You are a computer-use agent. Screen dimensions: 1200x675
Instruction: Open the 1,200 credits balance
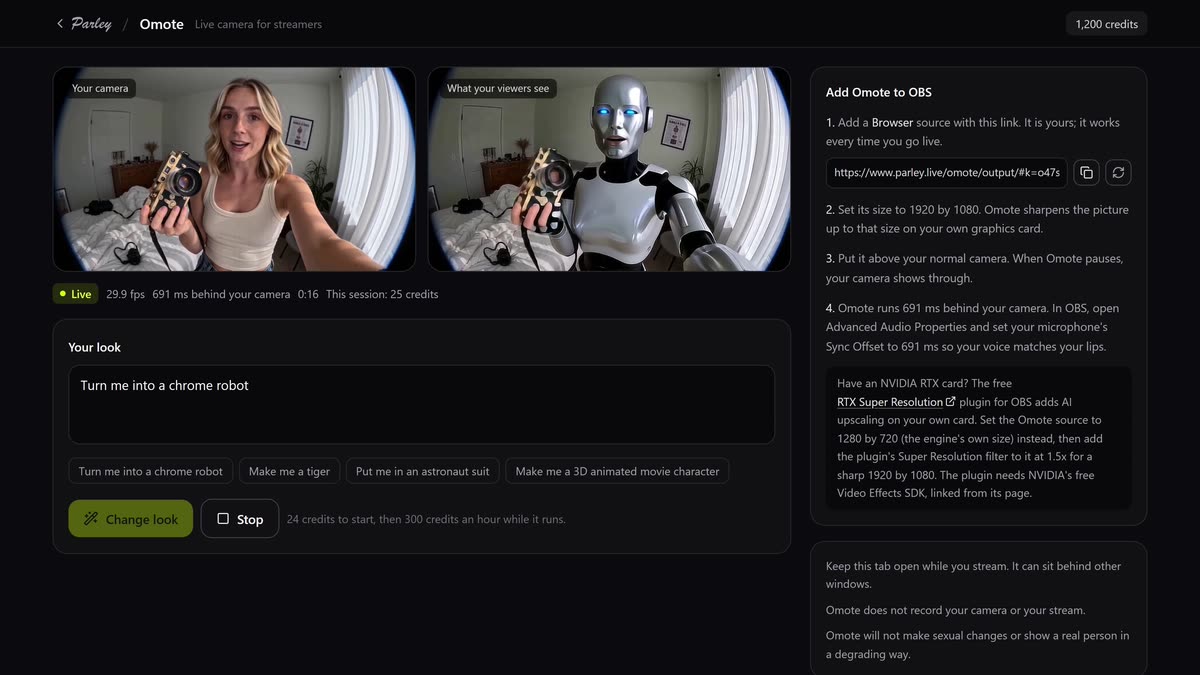pos(1106,24)
